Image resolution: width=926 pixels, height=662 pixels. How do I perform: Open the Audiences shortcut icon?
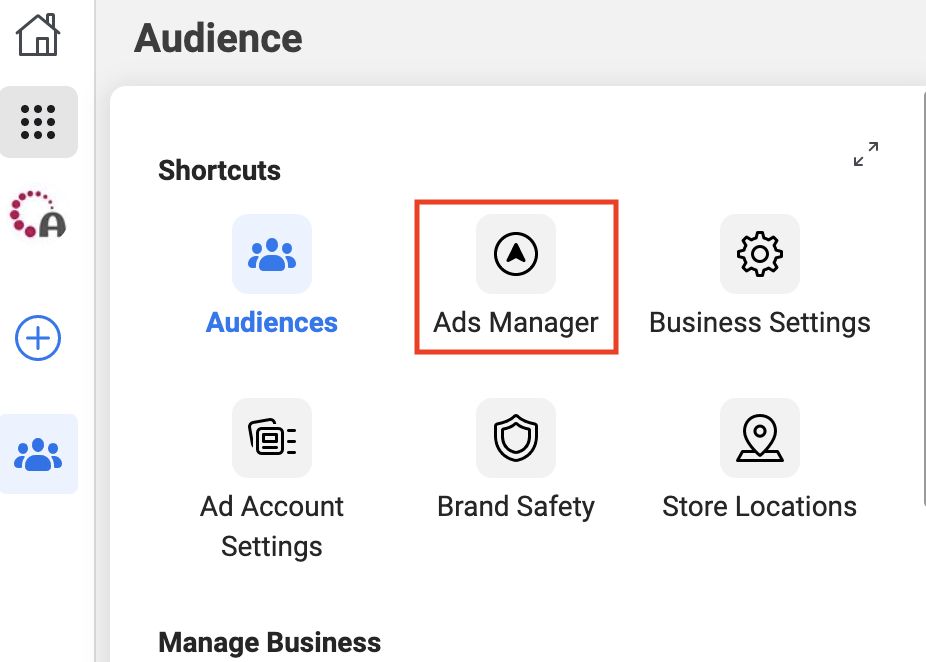(272, 254)
